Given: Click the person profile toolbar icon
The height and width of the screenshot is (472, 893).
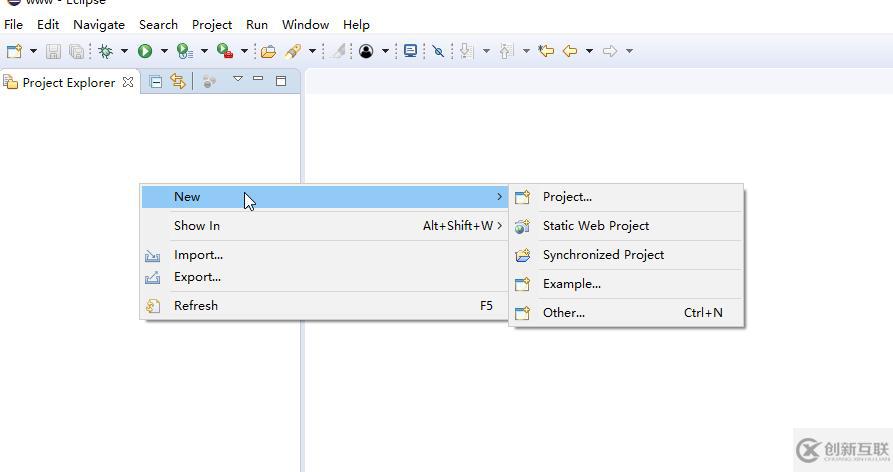Looking at the screenshot, I should coord(366,51).
